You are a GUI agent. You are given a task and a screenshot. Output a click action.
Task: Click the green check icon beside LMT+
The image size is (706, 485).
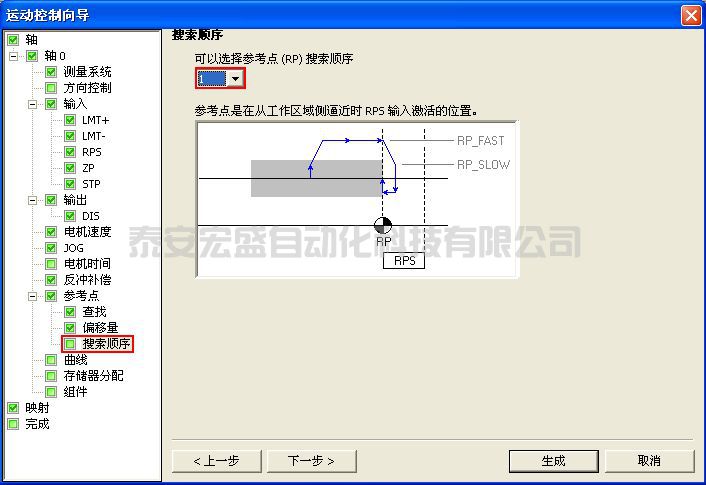pos(70,120)
